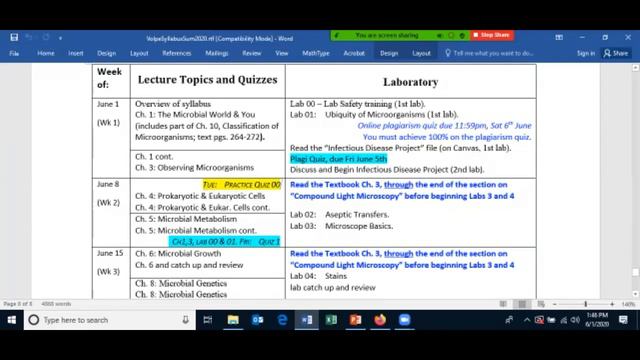This screenshot has width=640, height=360.
Task: Show hidden tray icons chevron
Action: coord(527,320)
